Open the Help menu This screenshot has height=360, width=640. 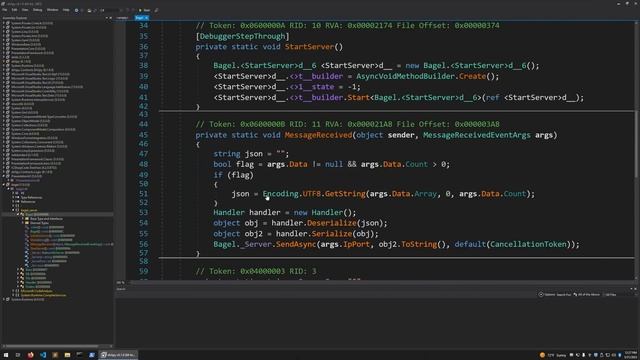point(66,10)
